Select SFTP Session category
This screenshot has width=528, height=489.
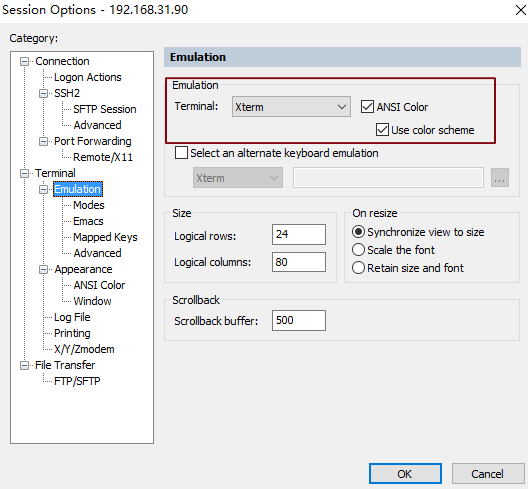[105, 109]
